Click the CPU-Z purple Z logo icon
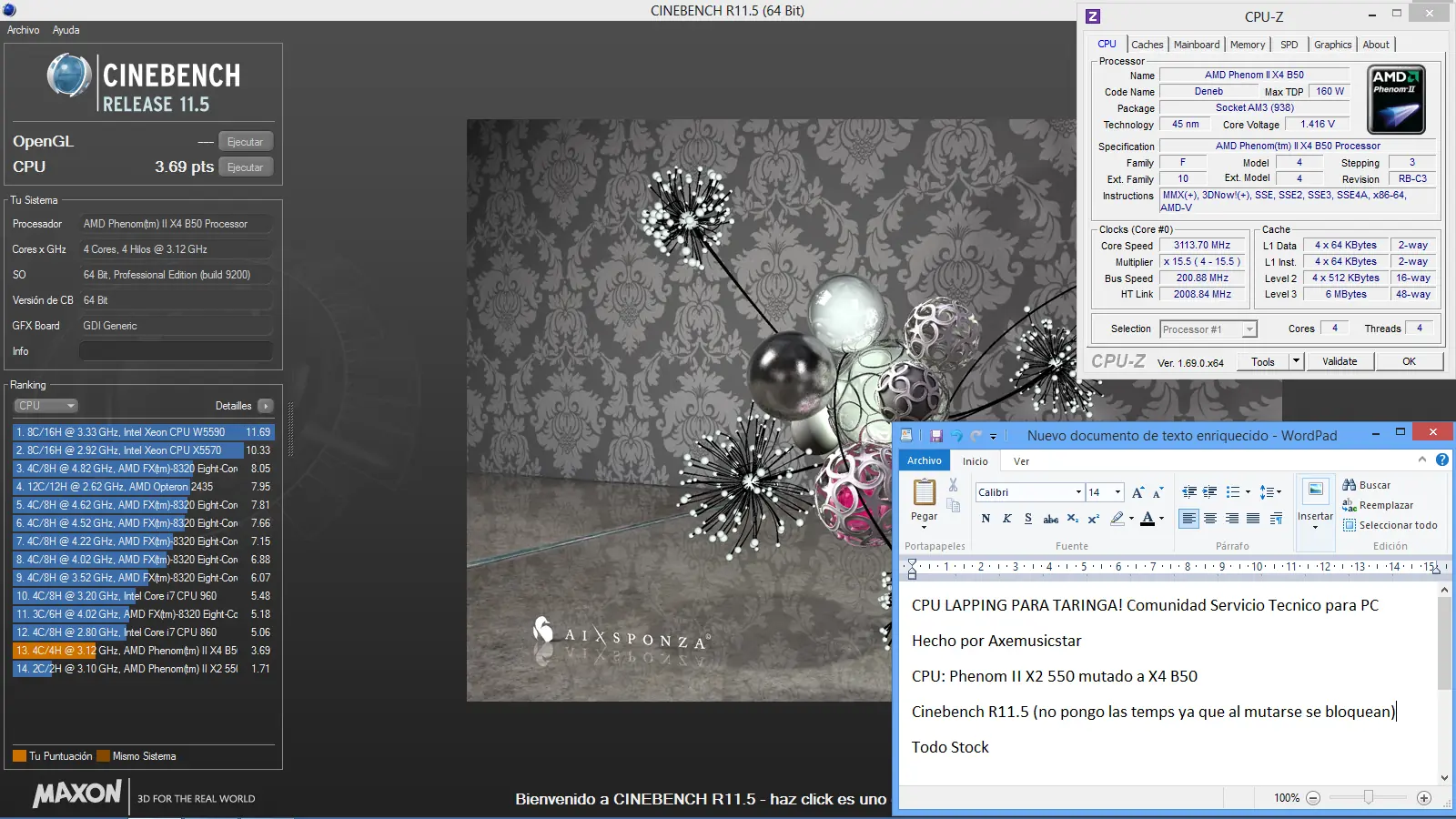Viewport: 1456px width, 819px height. pos(1093,16)
